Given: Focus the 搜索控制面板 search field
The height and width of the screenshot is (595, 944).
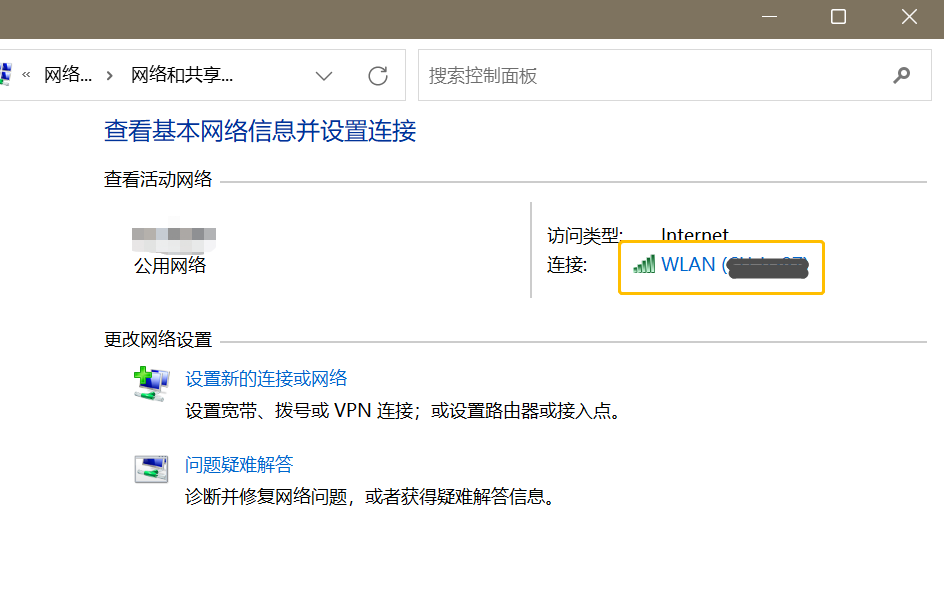Looking at the screenshot, I should pos(674,75).
